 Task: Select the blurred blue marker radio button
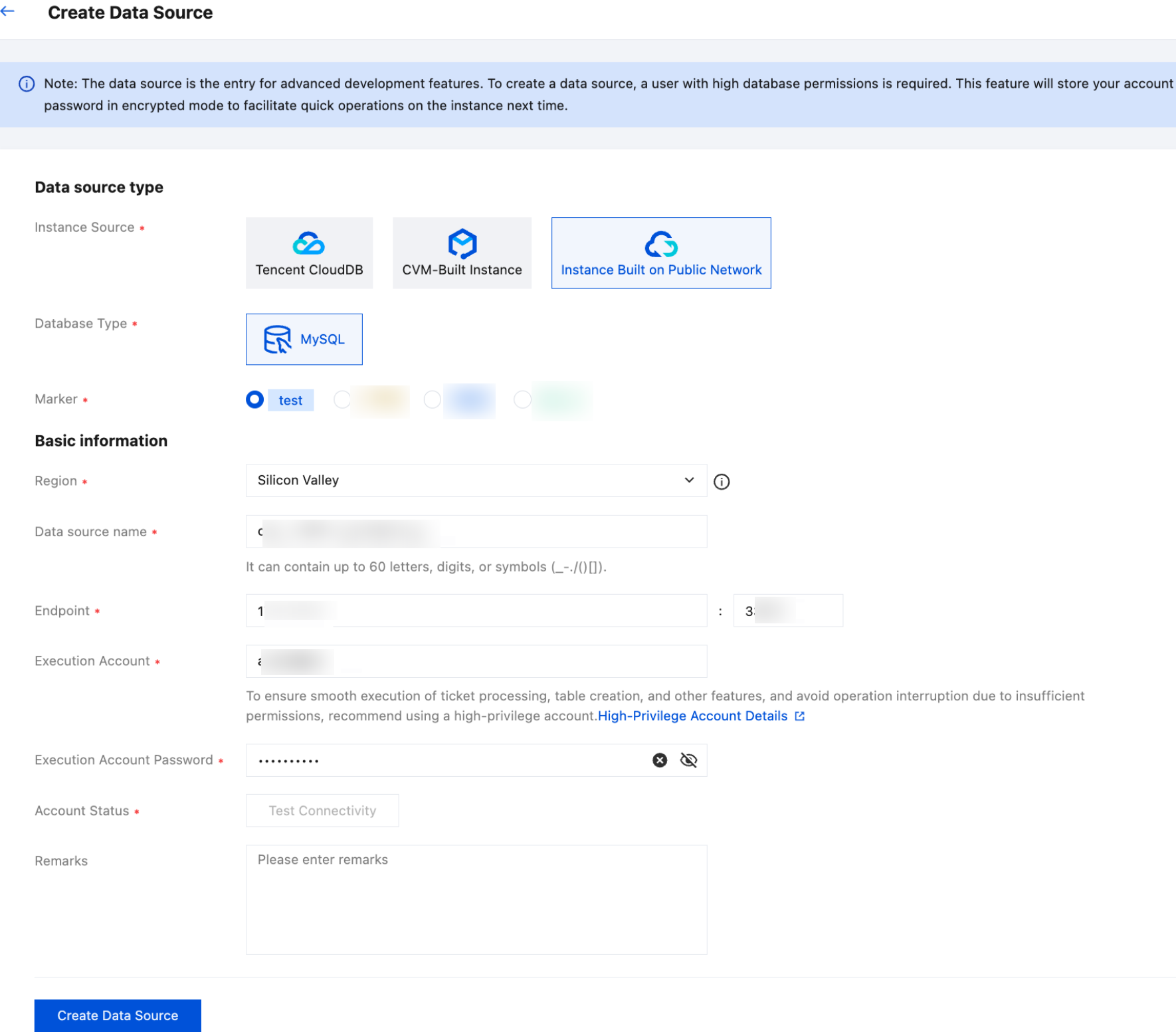(433, 399)
